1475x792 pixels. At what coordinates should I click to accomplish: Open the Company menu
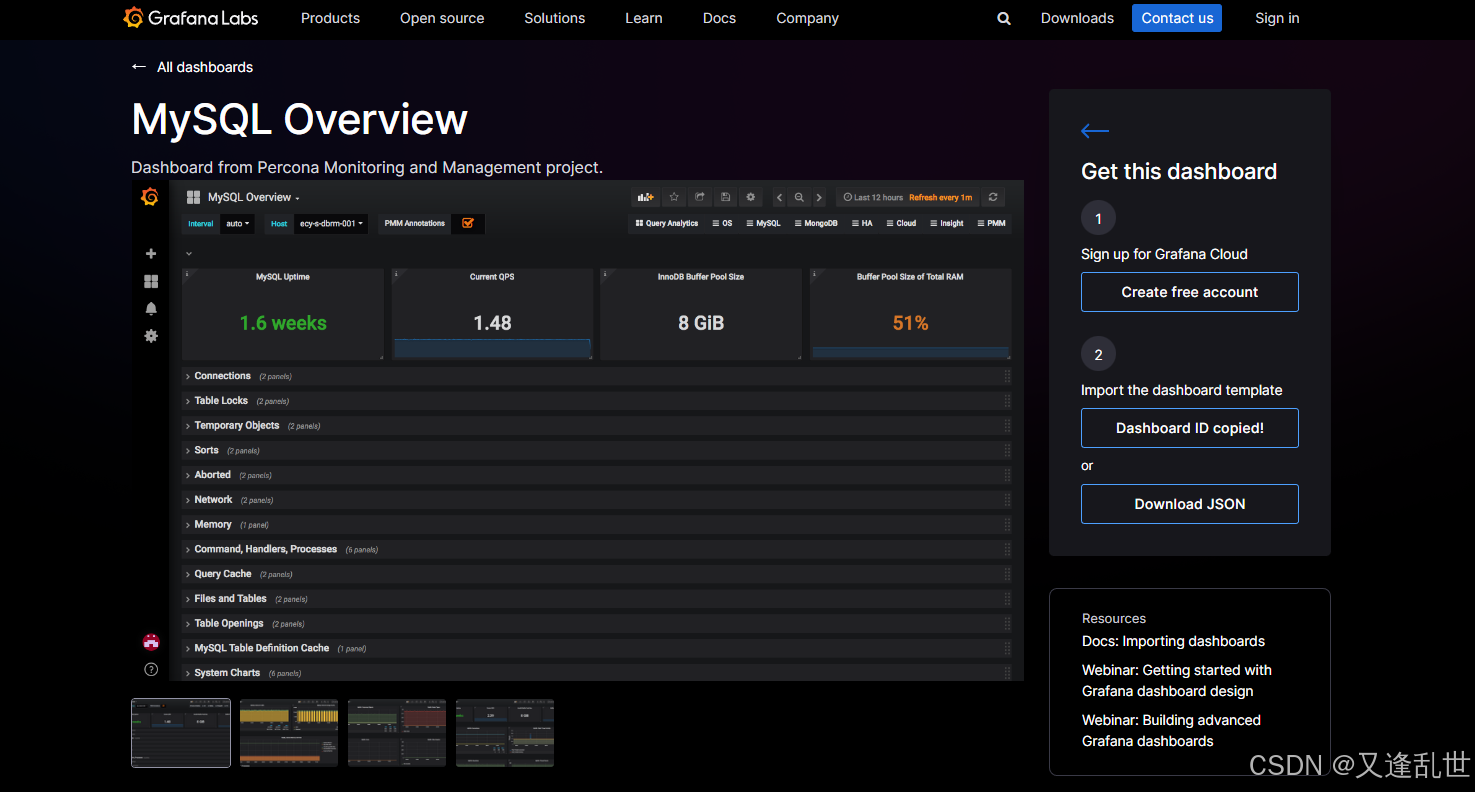click(807, 18)
